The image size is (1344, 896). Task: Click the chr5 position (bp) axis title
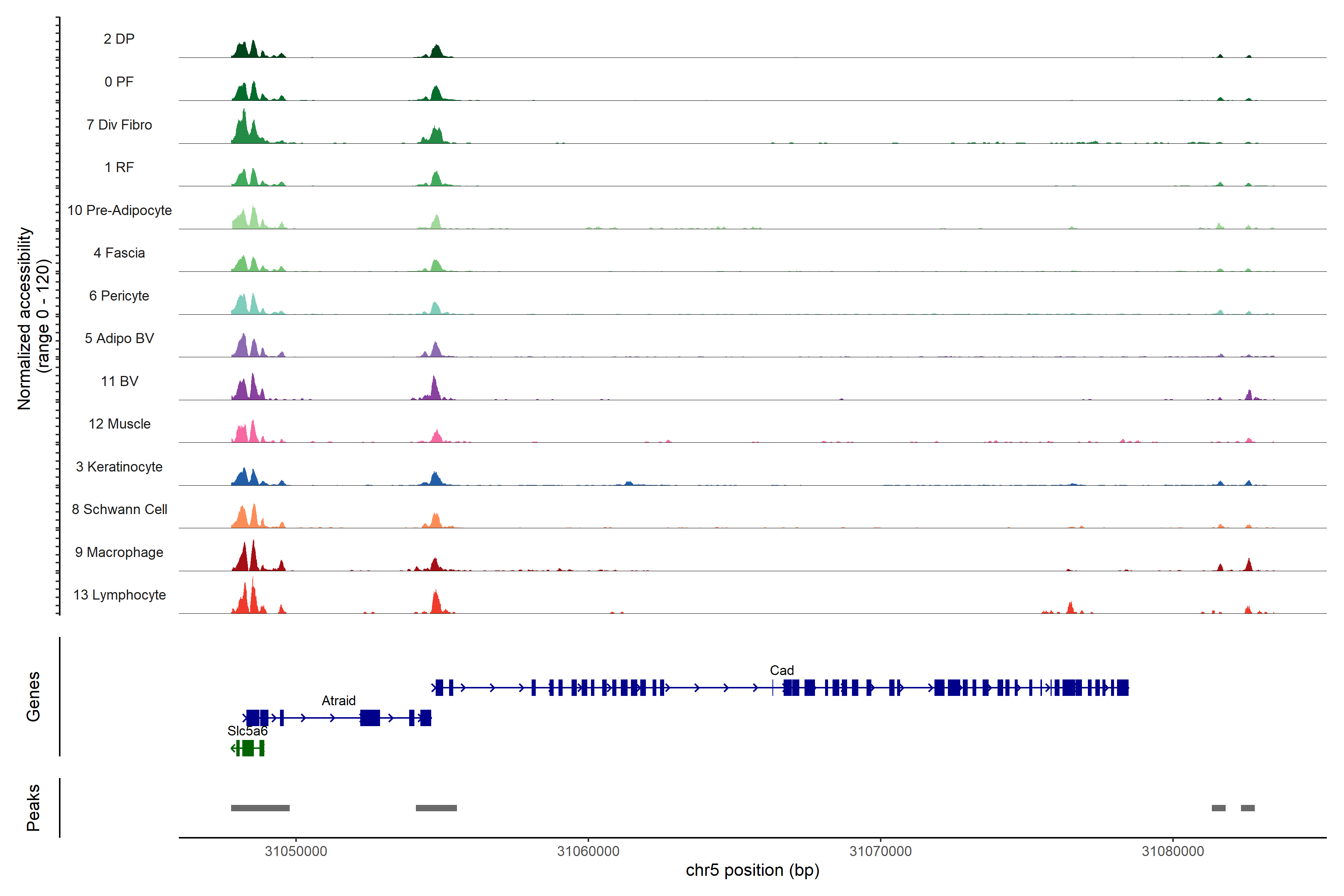pos(752,870)
